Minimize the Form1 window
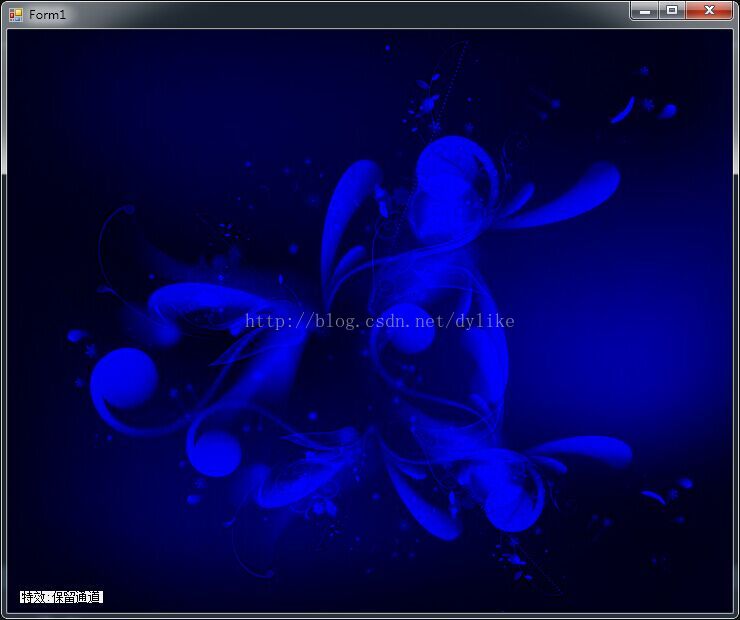740x620 pixels. (x=645, y=10)
